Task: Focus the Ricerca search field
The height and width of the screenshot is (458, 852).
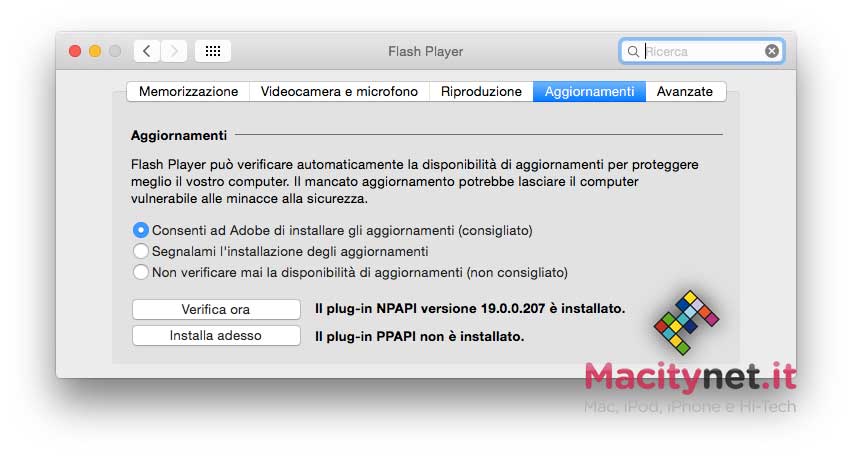Action: [703, 51]
